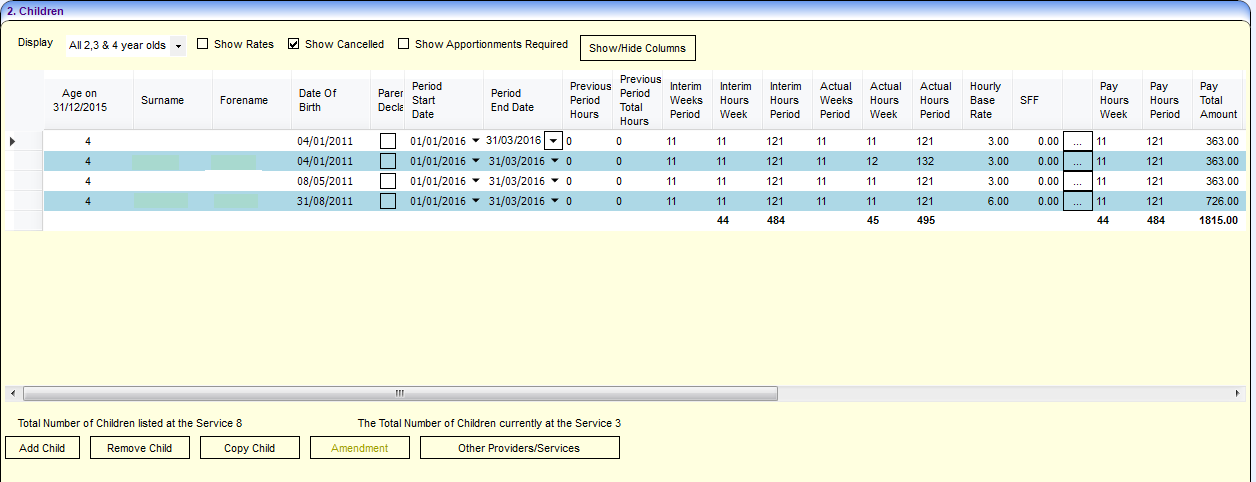Click ellipsis button for 08/05/2011 row
Viewport: 1256px width, 482px height.
[1077, 181]
